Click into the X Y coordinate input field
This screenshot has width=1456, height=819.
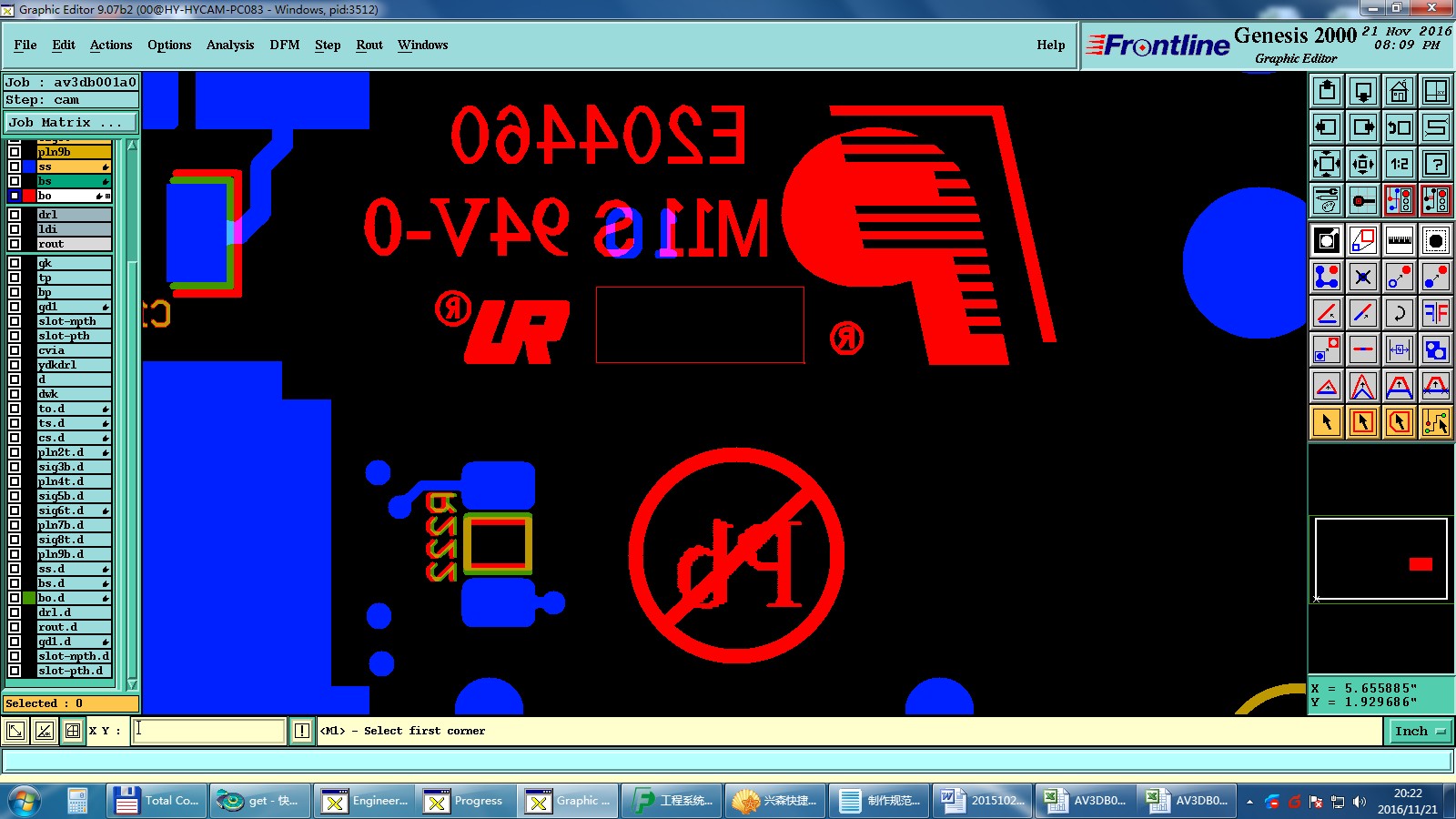[209, 731]
